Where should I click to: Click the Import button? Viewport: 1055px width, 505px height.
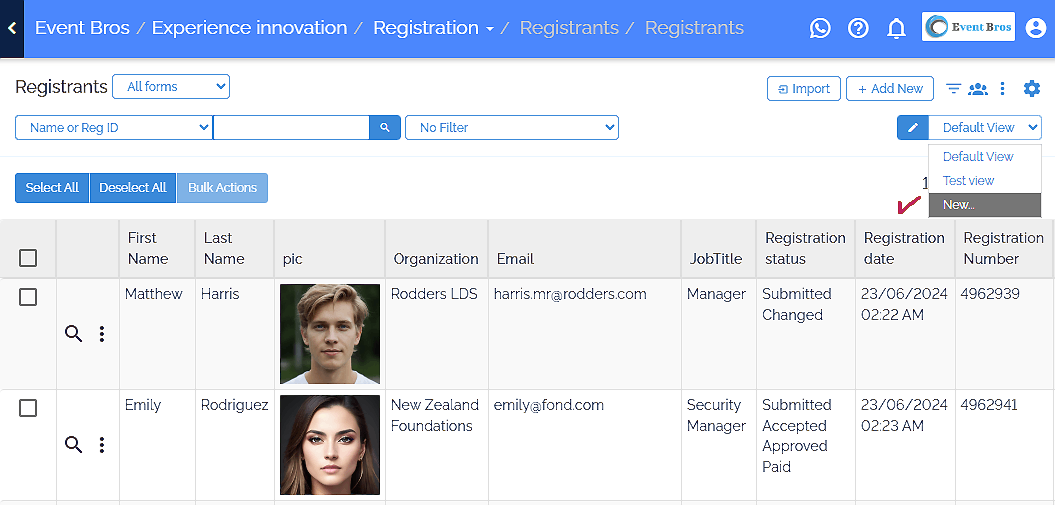point(804,89)
